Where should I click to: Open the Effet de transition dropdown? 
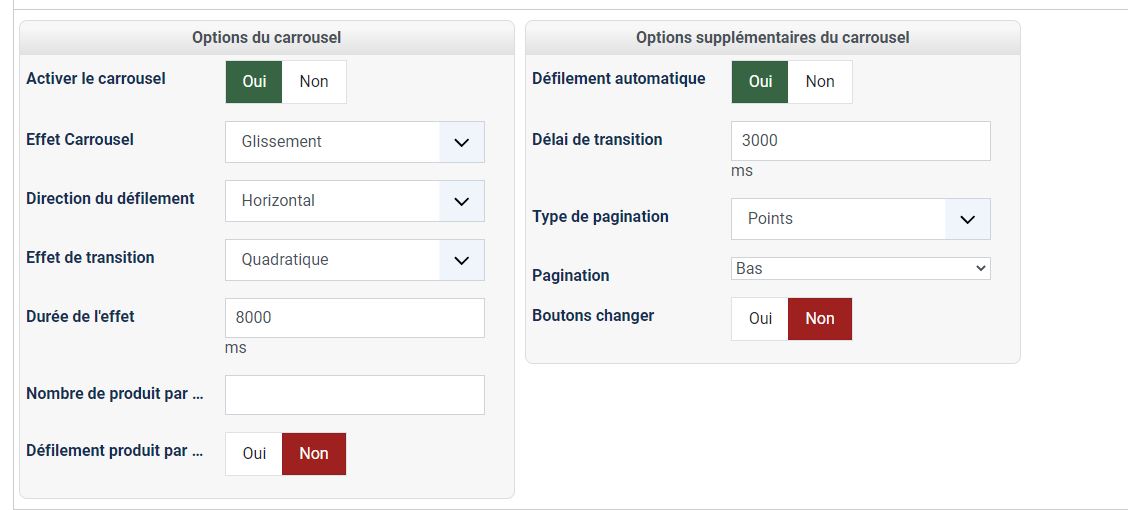tap(354, 260)
